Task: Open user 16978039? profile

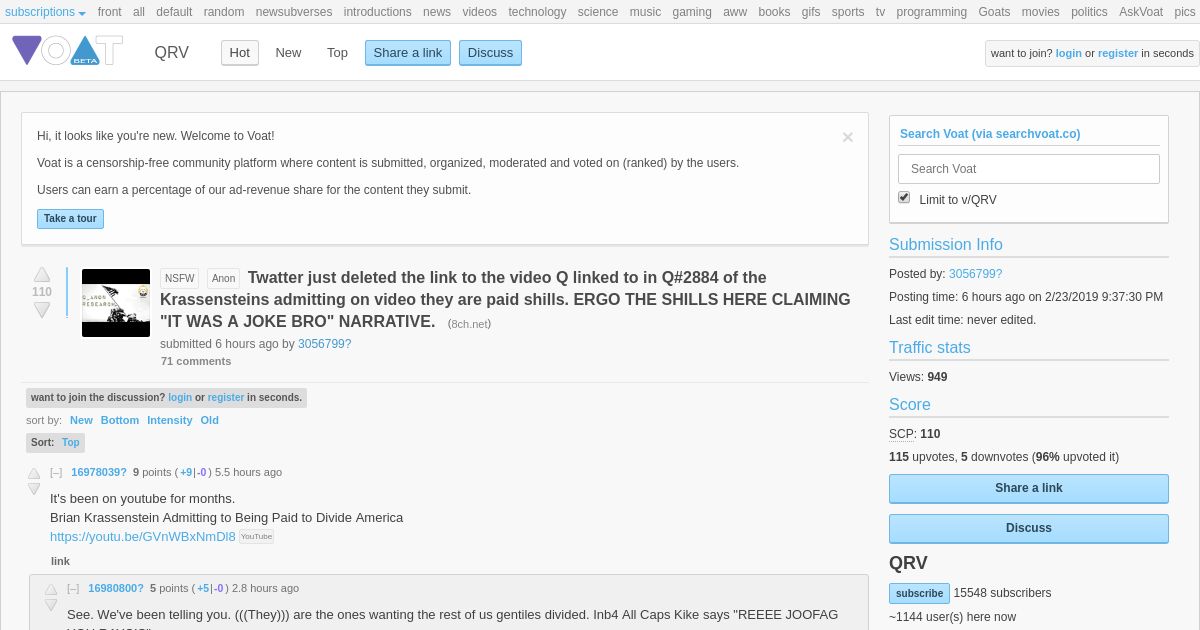Action: [99, 472]
